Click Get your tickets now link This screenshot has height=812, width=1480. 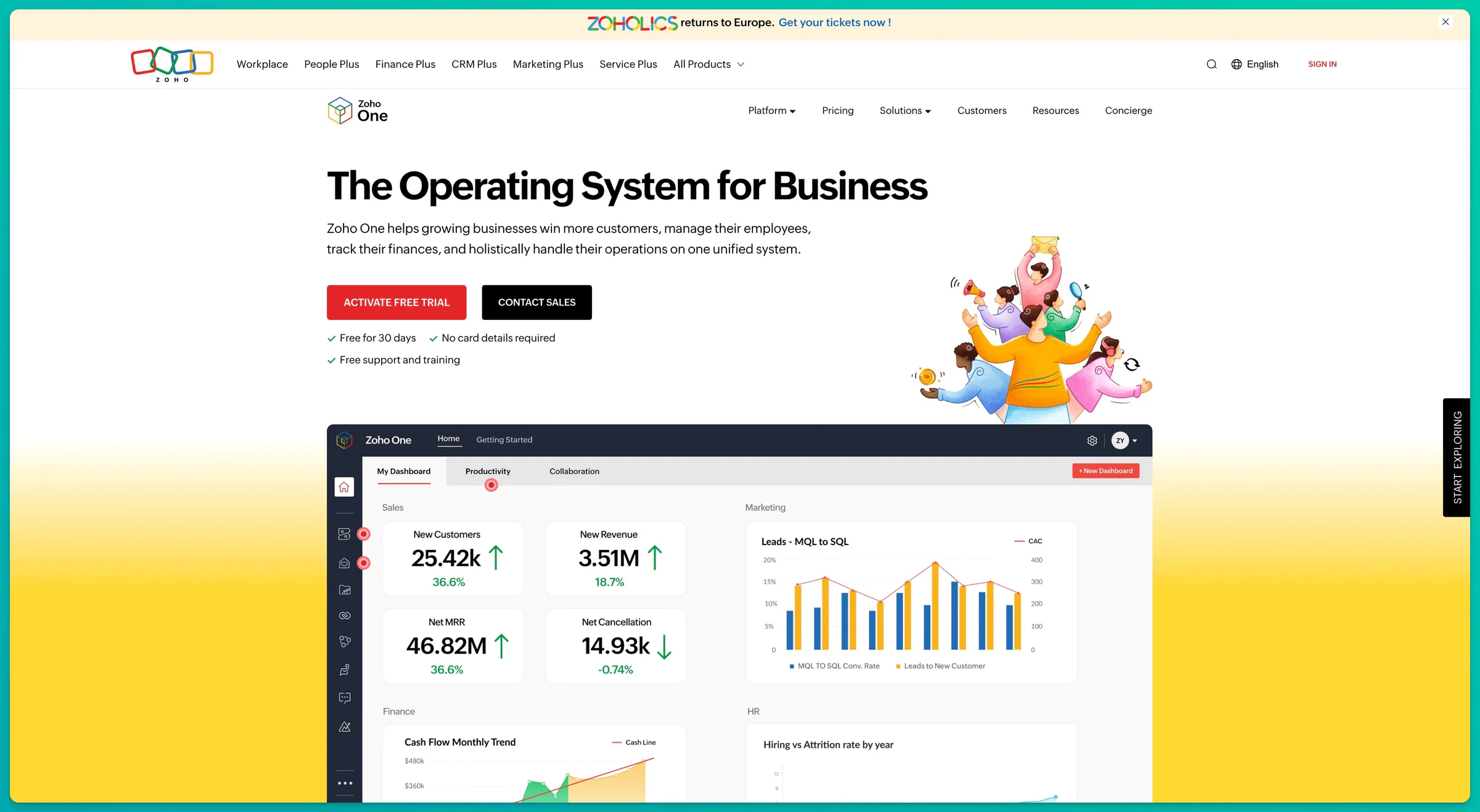pos(834,23)
